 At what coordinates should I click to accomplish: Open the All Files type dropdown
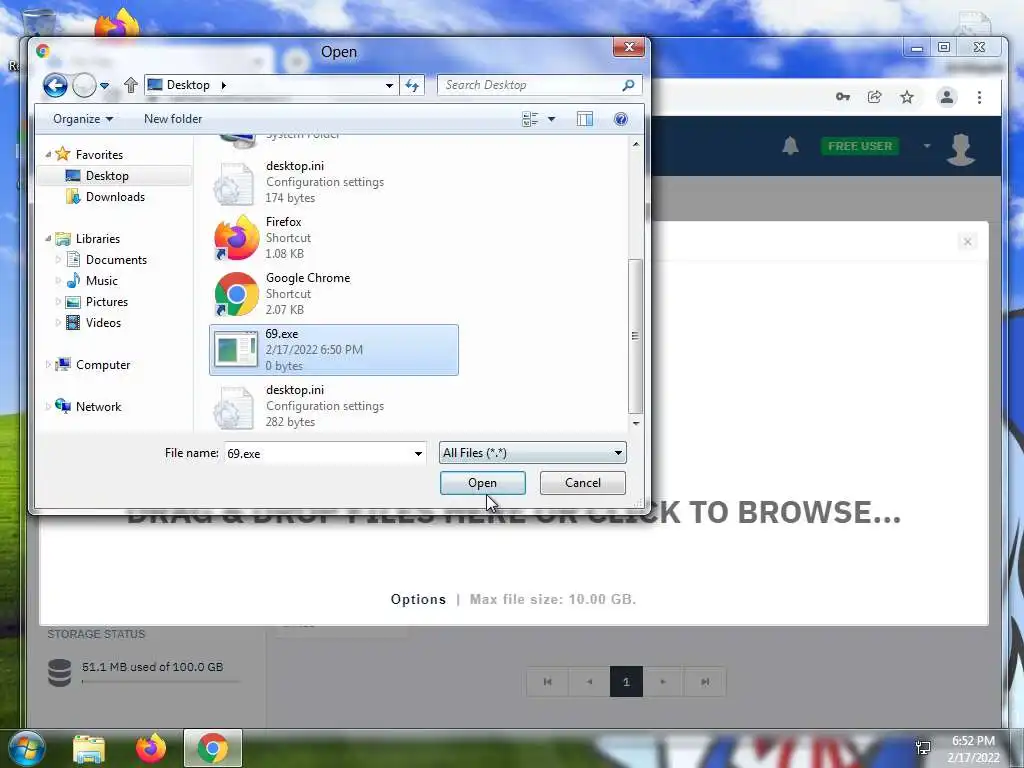[533, 453]
